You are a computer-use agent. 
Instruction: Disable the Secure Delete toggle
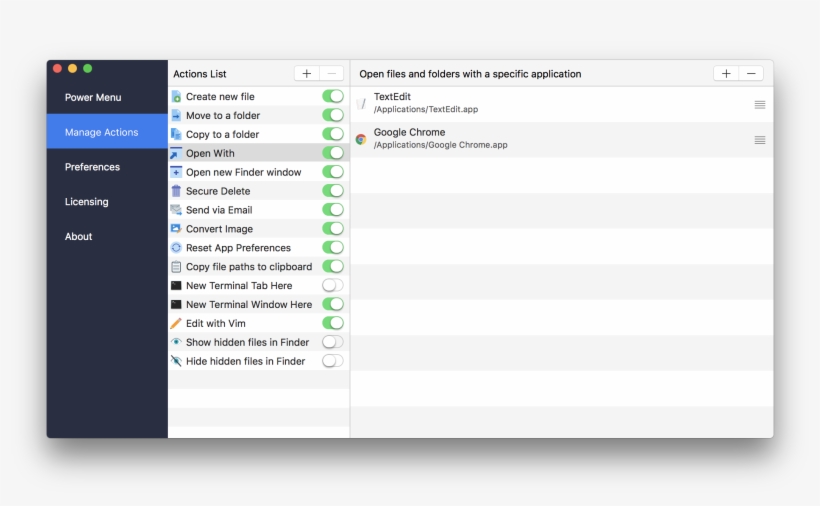tap(333, 191)
